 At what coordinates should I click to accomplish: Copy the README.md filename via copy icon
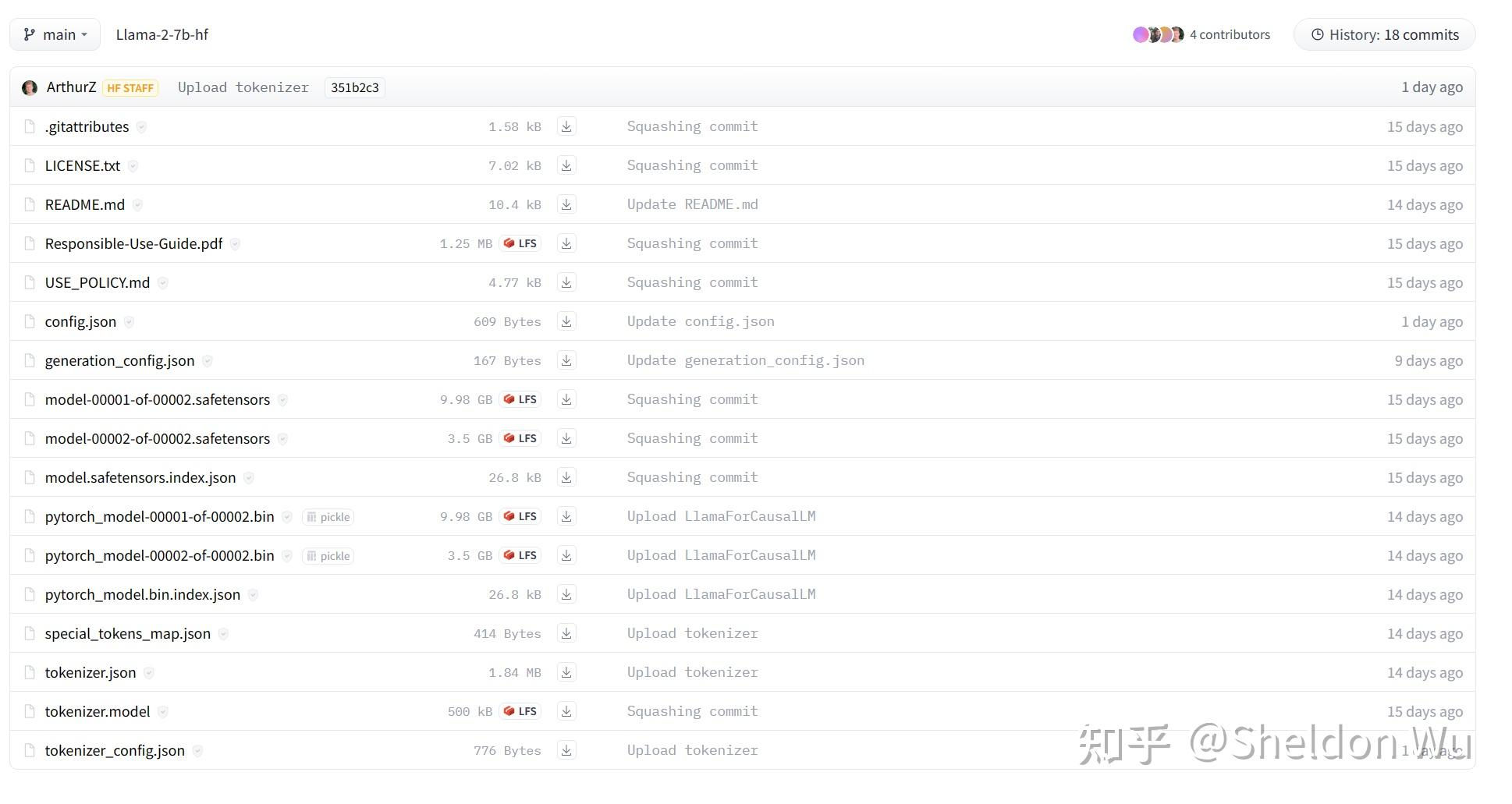click(137, 205)
